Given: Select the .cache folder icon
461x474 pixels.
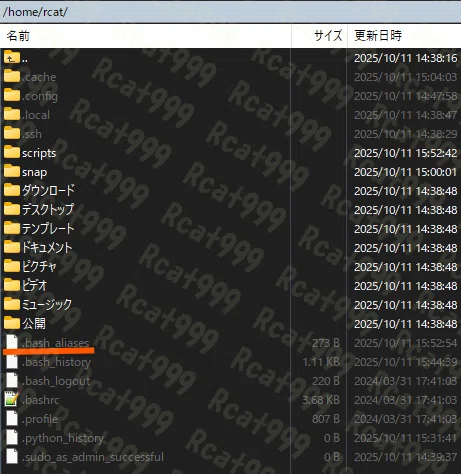Looking at the screenshot, I should point(12,77).
